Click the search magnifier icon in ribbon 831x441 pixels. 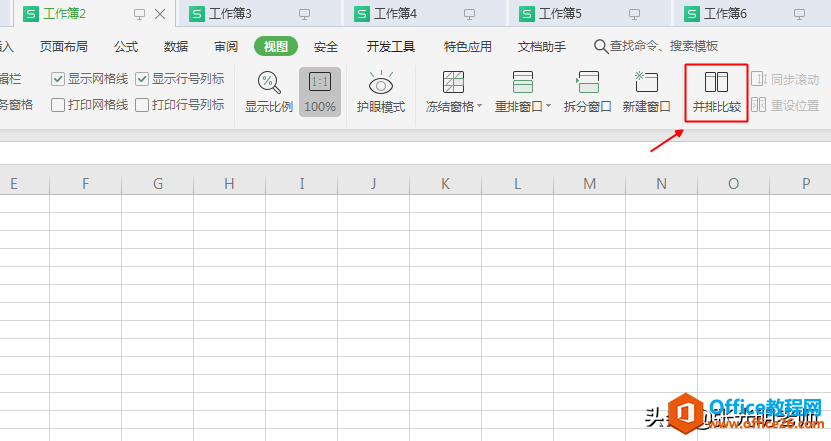tap(600, 47)
